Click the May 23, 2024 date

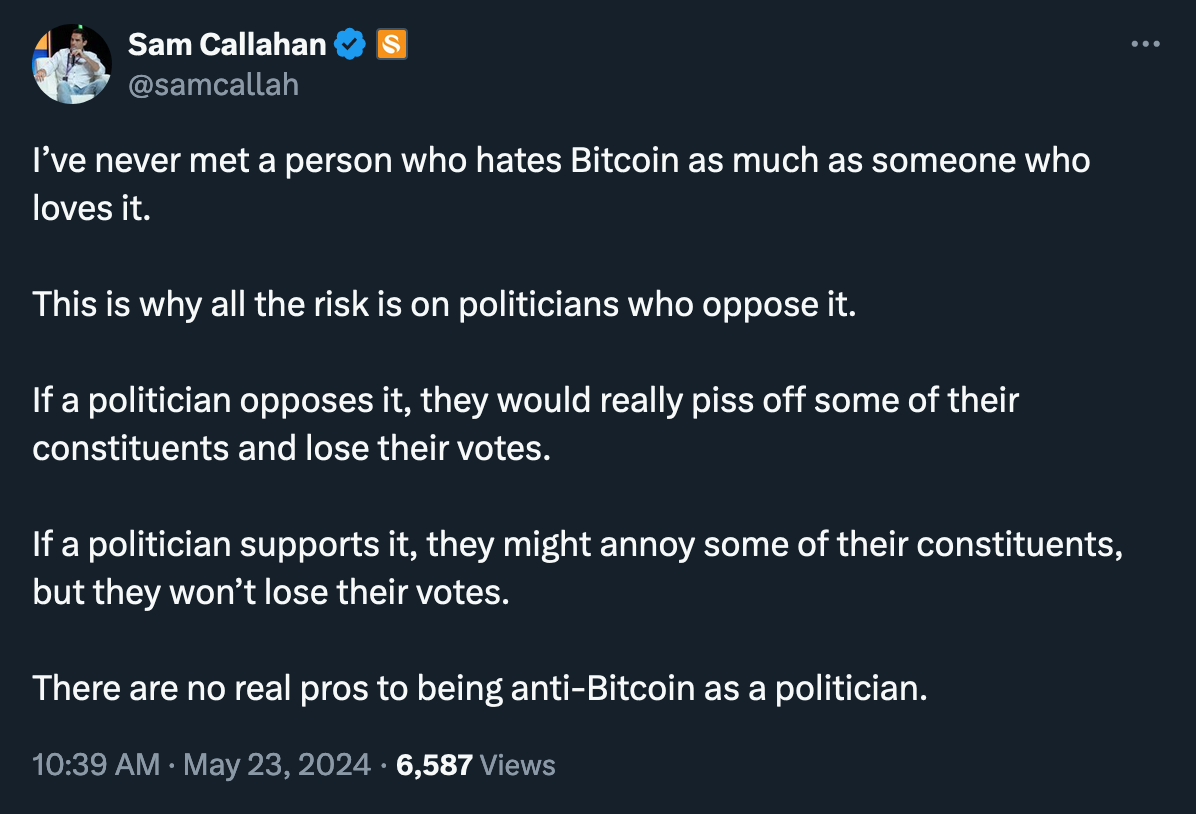click(x=277, y=764)
